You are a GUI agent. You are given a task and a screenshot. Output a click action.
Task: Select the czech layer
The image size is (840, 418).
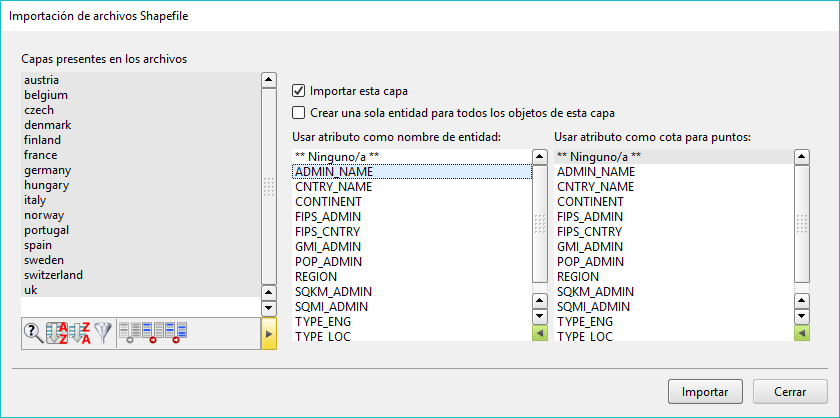(140, 110)
